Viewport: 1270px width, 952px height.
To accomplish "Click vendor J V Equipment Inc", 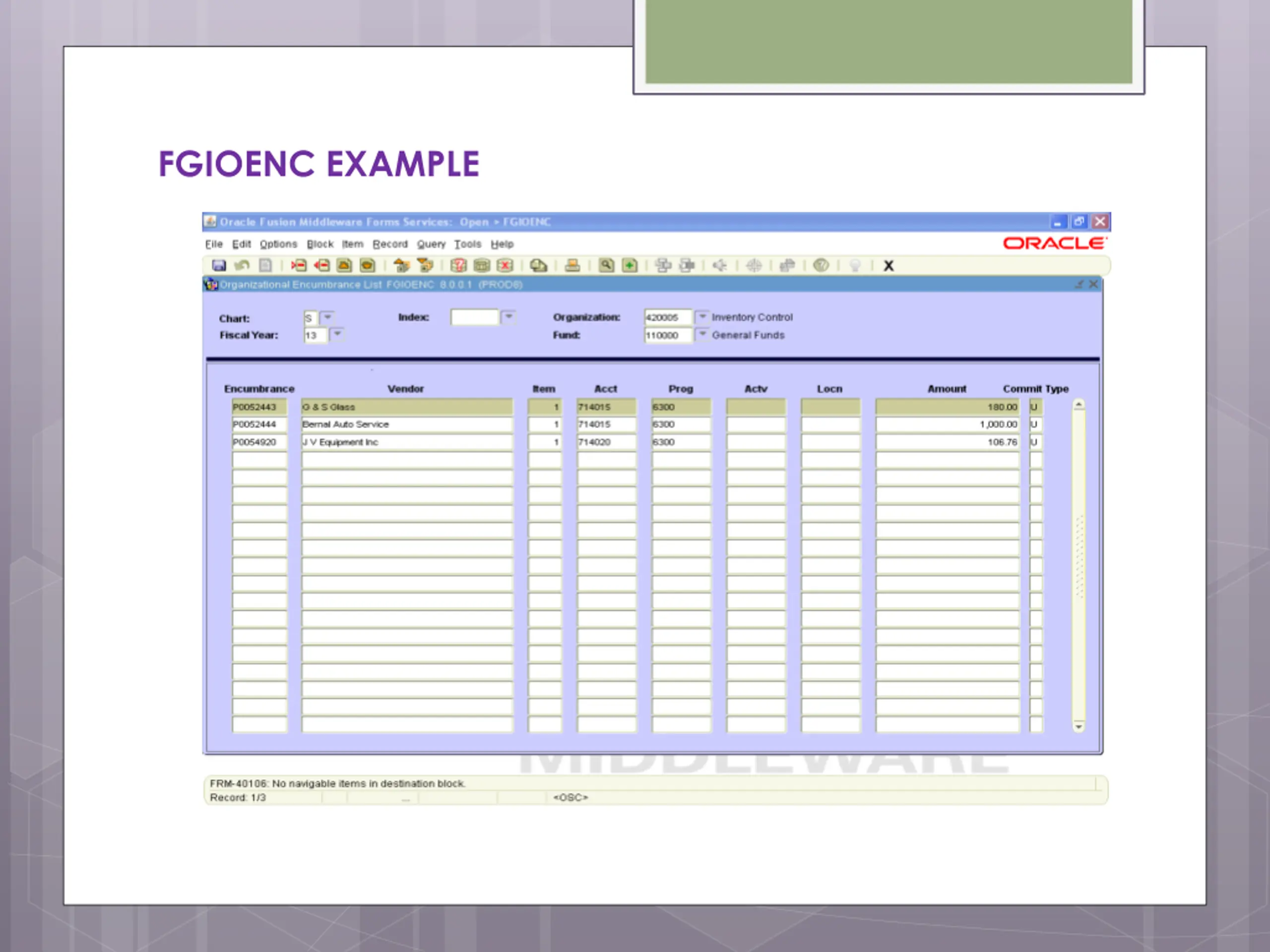I will (407, 442).
